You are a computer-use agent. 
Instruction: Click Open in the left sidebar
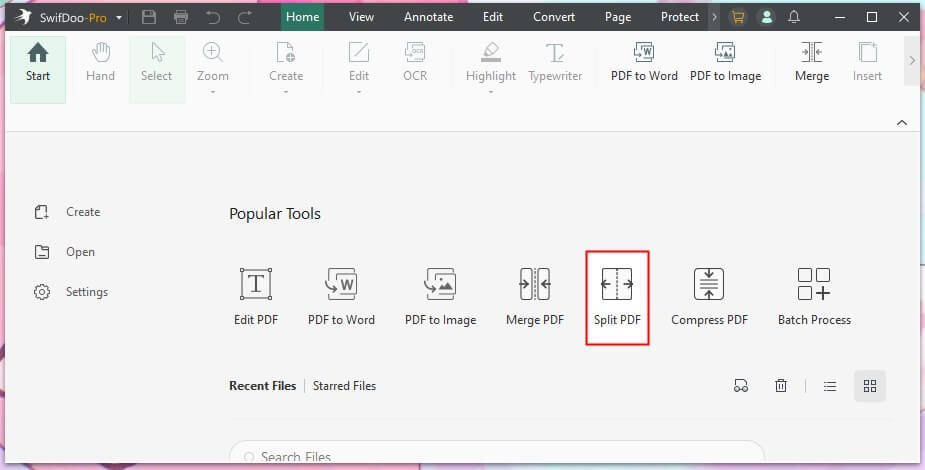point(64,252)
